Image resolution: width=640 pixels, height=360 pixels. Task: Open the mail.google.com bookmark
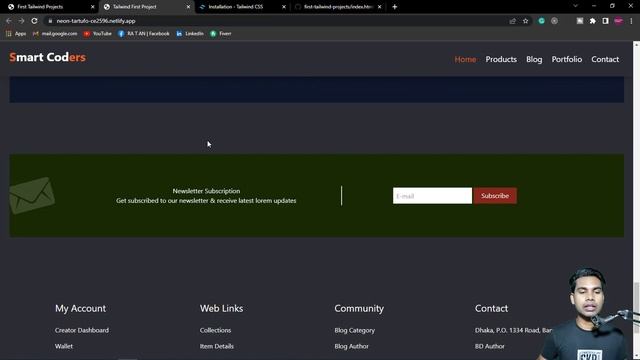pyautogui.click(x=55, y=33)
